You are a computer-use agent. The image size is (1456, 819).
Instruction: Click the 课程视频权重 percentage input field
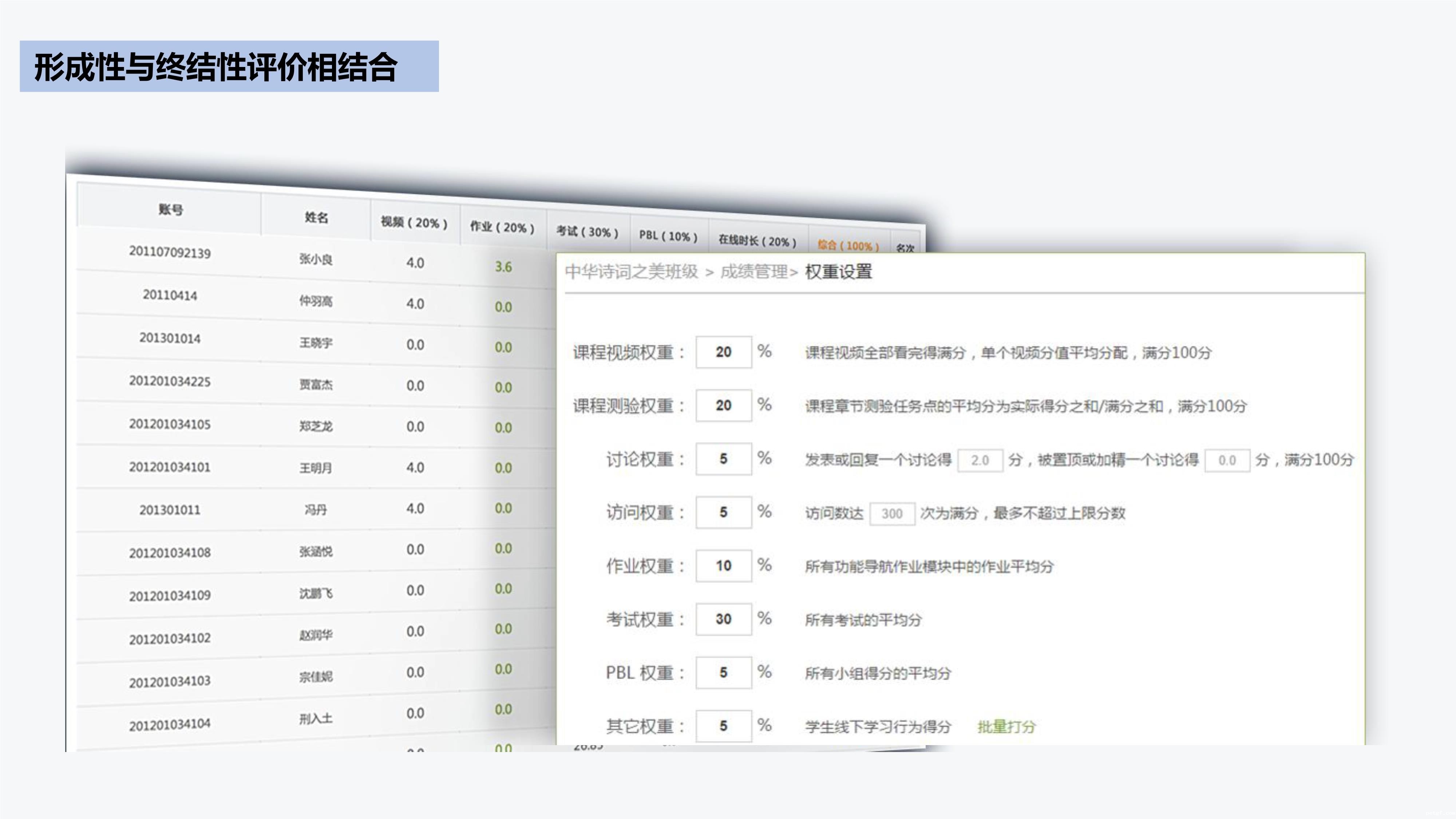tap(724, 352)
